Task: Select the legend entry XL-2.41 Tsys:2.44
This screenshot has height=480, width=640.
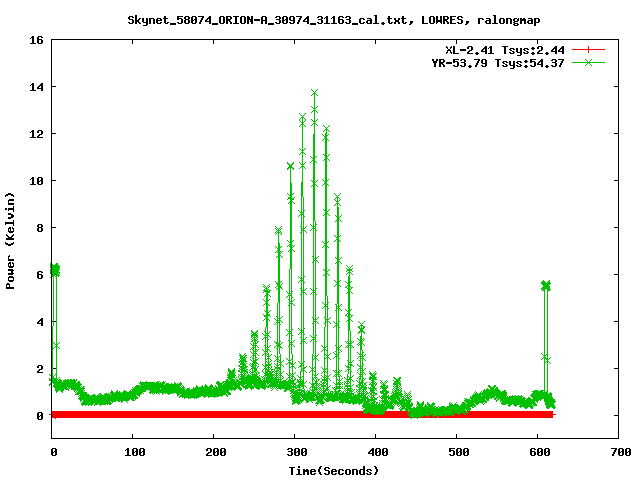Action: 504,50
